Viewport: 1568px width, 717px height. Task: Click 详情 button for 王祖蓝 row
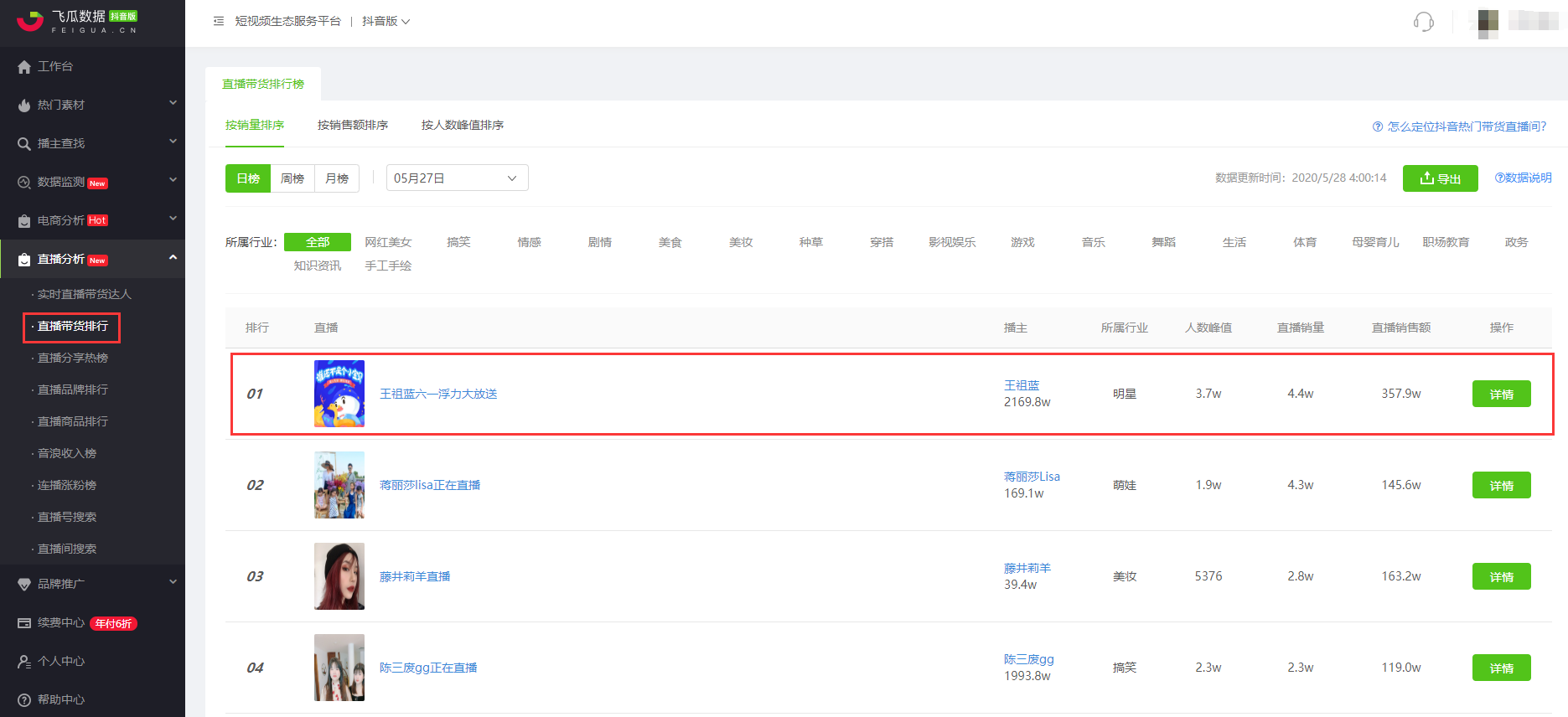point(1501,394)
